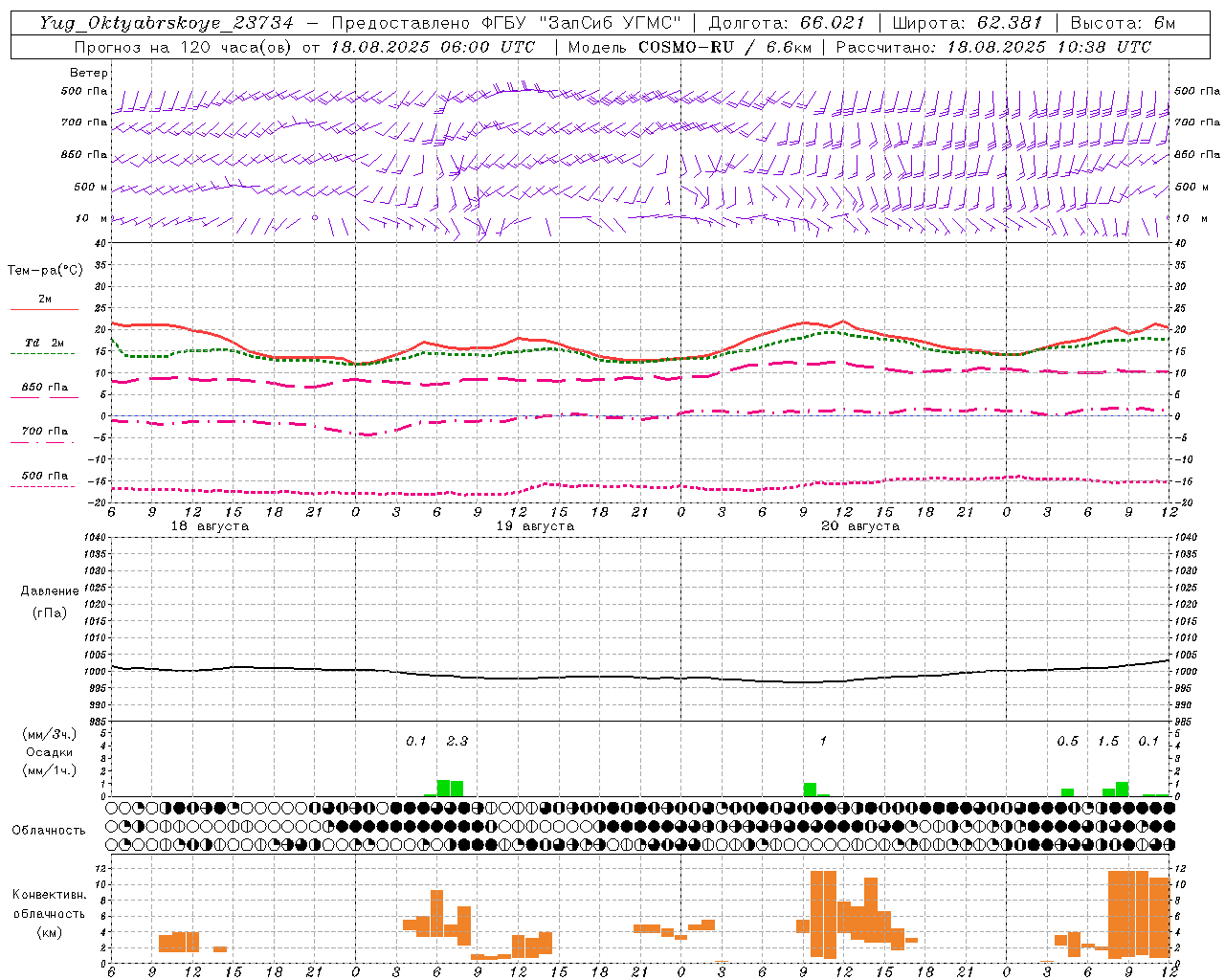Click the 2.3 precipitation amount value
The width and height of the screenshot is (1225, 980).
tap(457, 741)
